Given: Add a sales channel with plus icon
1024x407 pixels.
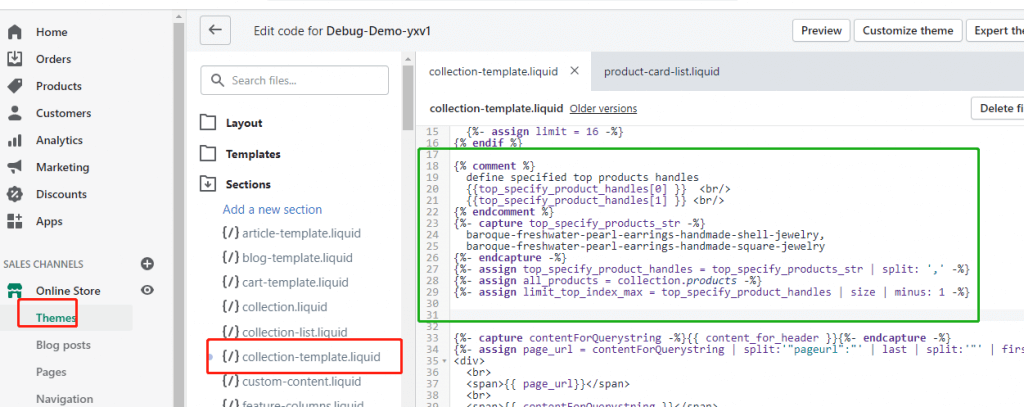Looking at the screenshot, I should click(x=147, y=264).
